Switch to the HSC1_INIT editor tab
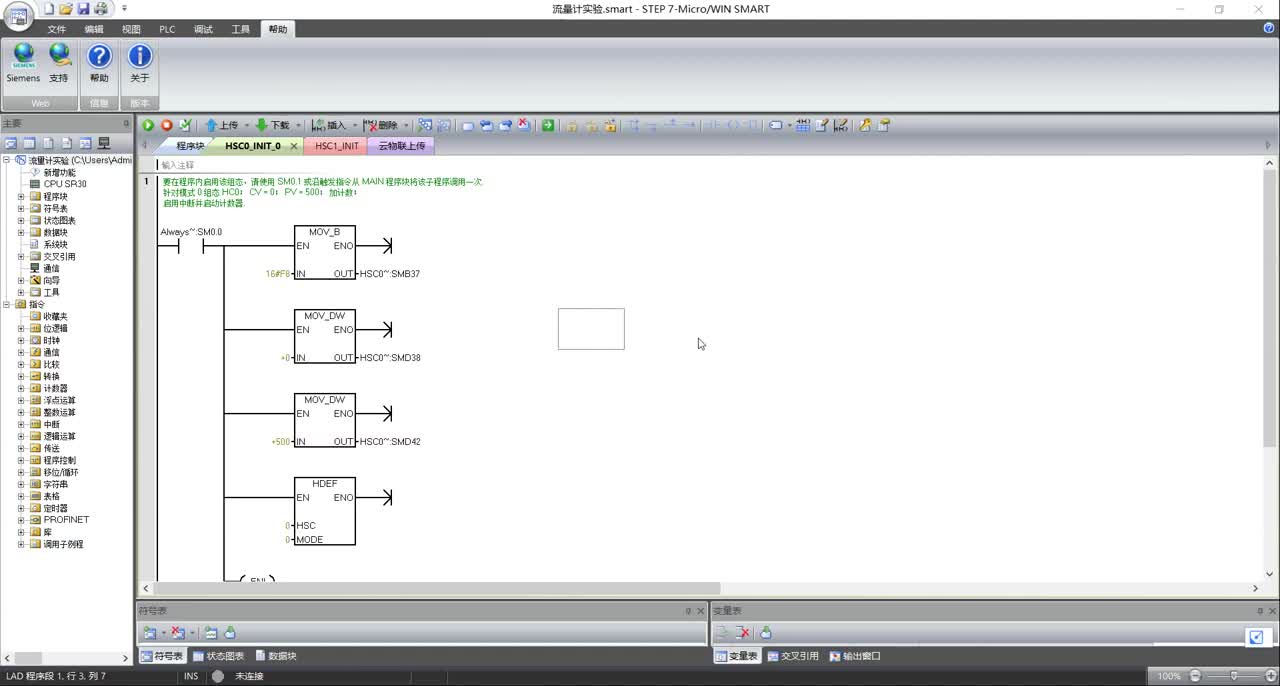Viewport: 1280px width, 686px height. click(x=336, y=146)
